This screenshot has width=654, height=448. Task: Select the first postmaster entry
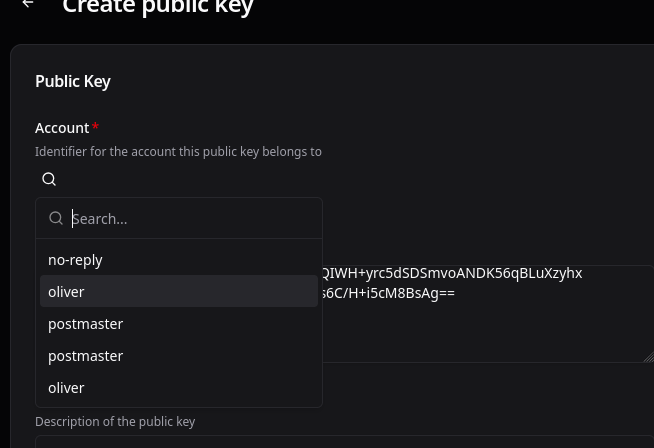pos(179,324)
